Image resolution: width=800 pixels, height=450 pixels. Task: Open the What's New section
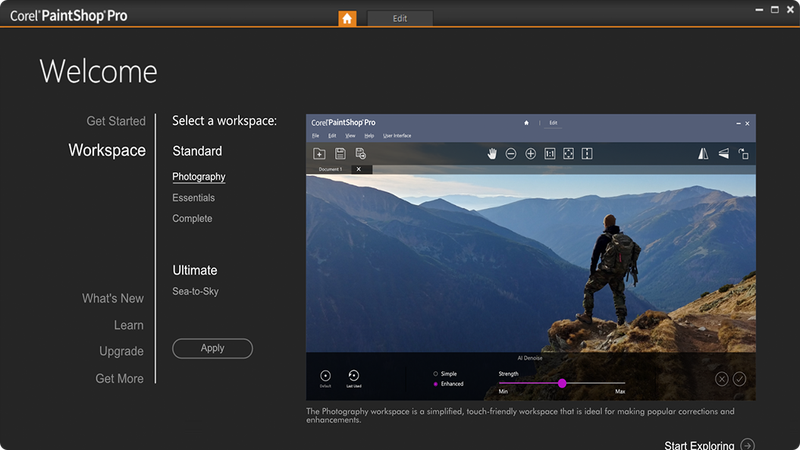click(113, 298)
